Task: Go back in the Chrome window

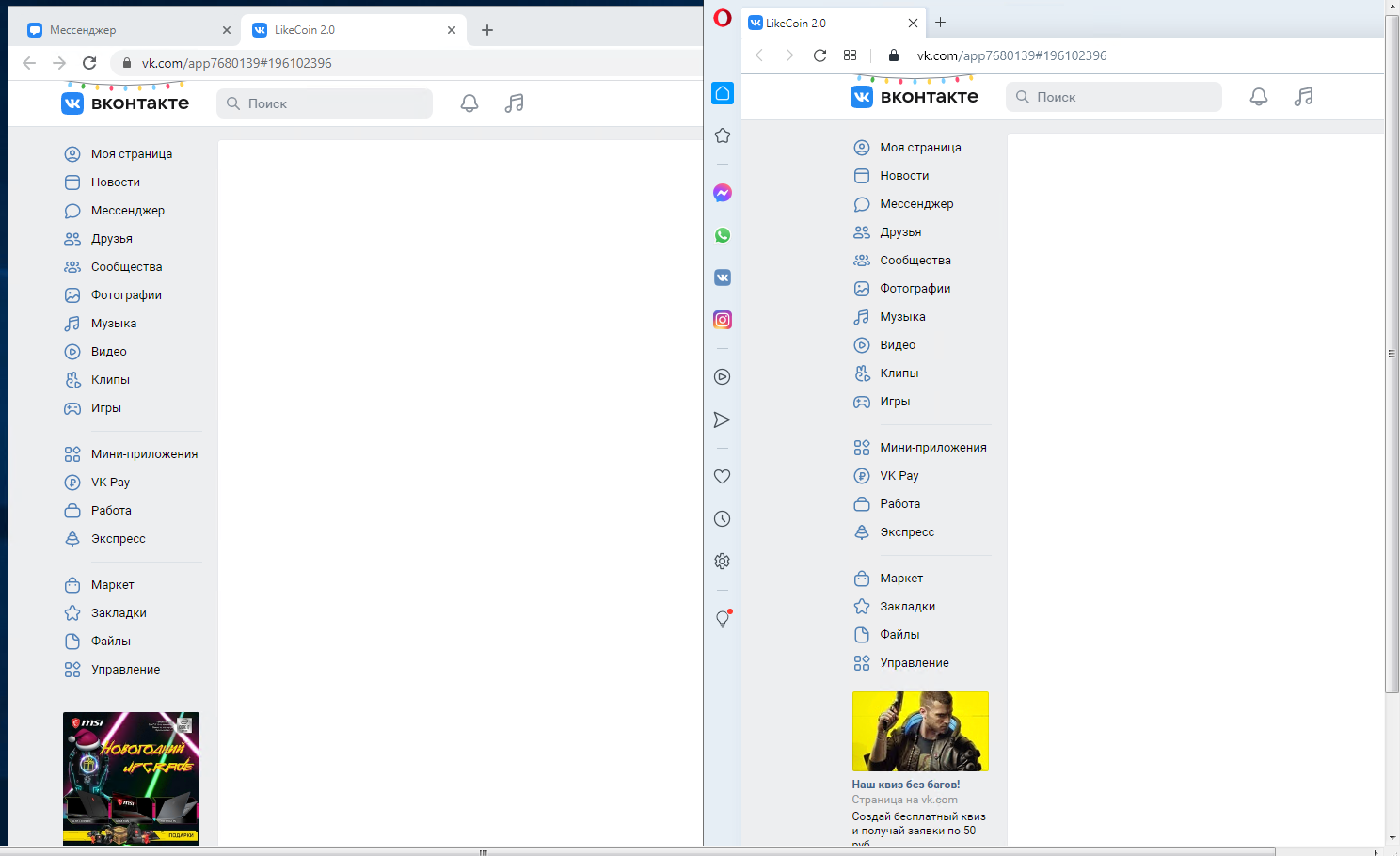Action: tap(29, 63)
